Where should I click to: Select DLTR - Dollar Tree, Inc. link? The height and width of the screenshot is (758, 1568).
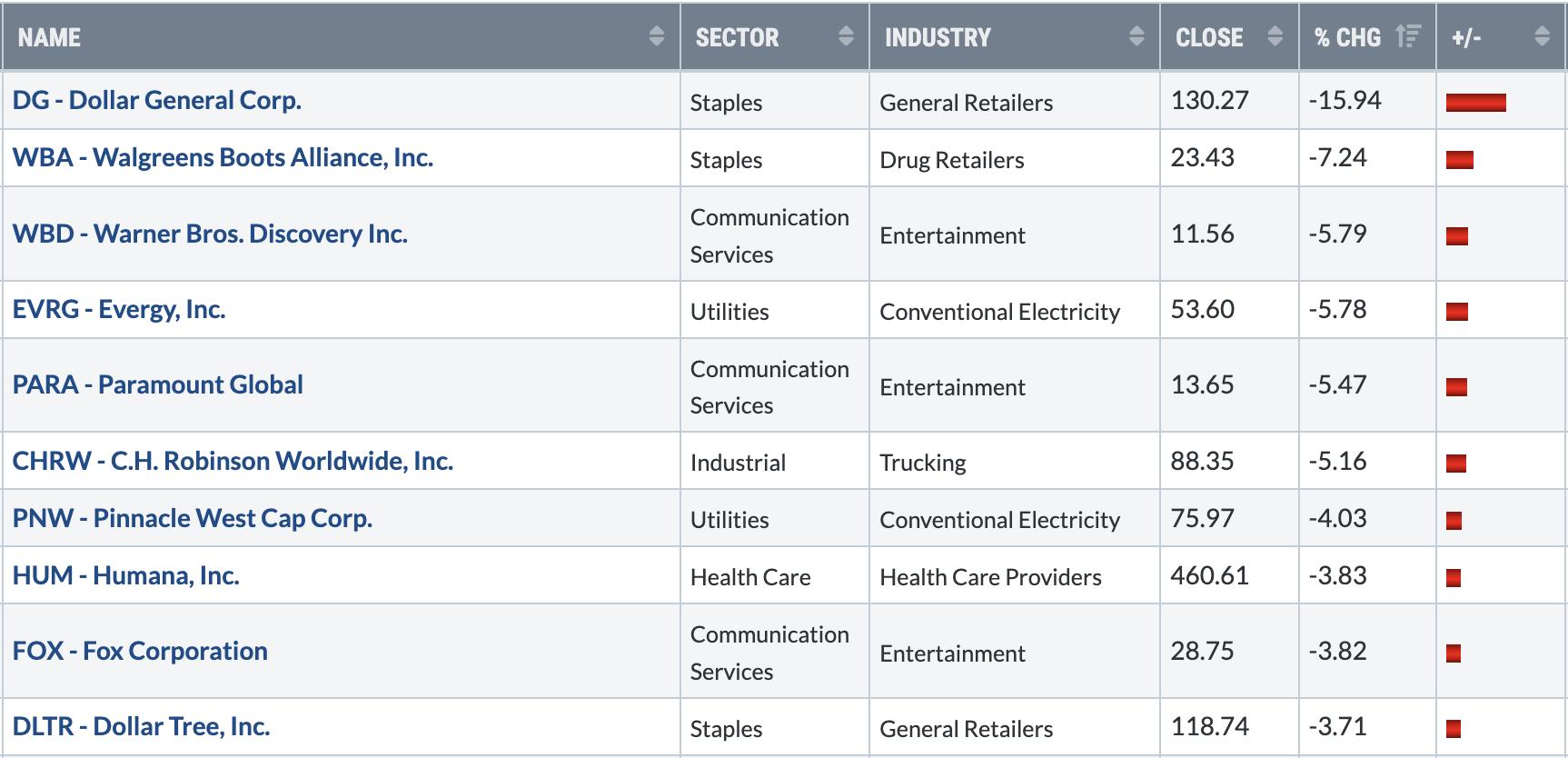(x=142, y=726)
